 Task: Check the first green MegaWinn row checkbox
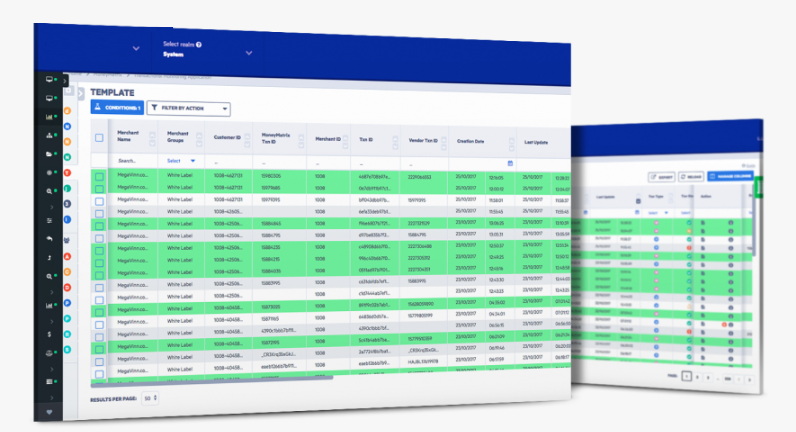(99, 176)
